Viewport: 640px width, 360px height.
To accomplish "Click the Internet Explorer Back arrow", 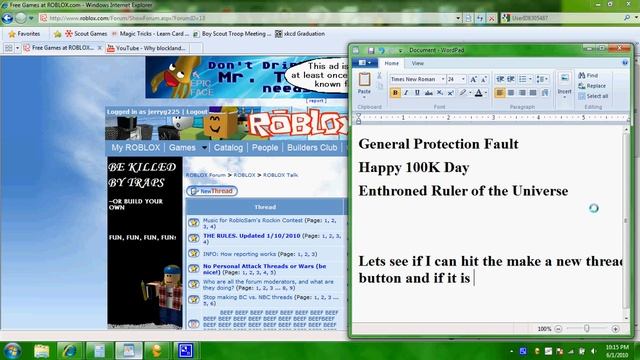I will (7, 18).
